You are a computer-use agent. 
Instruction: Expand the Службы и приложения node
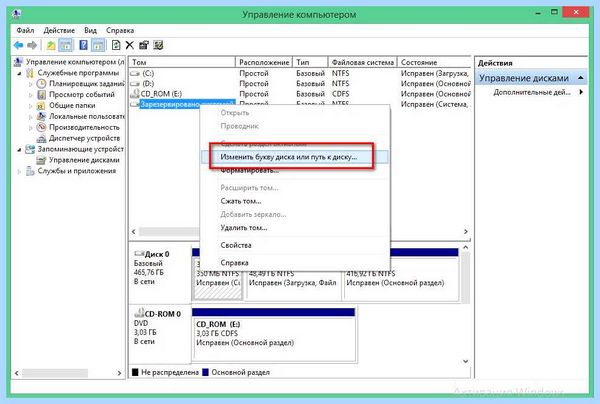click(20, 171)
